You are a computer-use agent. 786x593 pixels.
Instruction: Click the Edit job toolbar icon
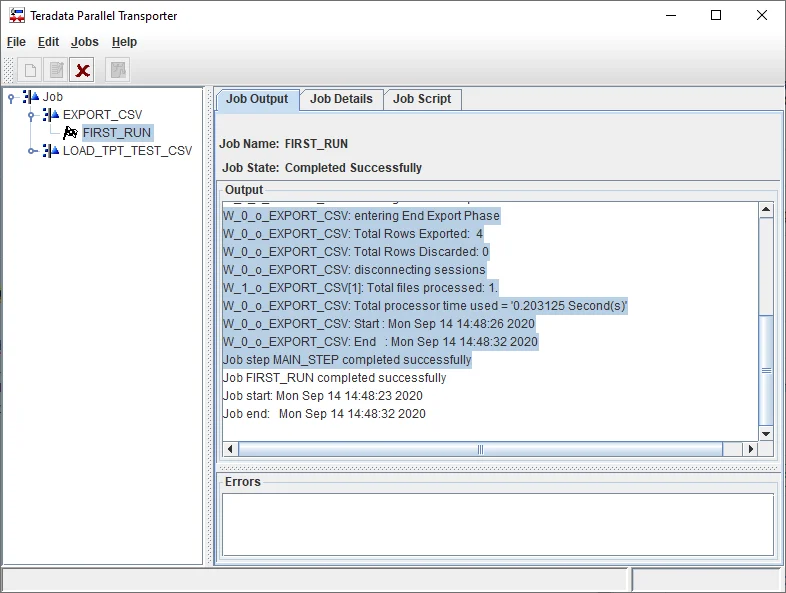pos(57,70)
